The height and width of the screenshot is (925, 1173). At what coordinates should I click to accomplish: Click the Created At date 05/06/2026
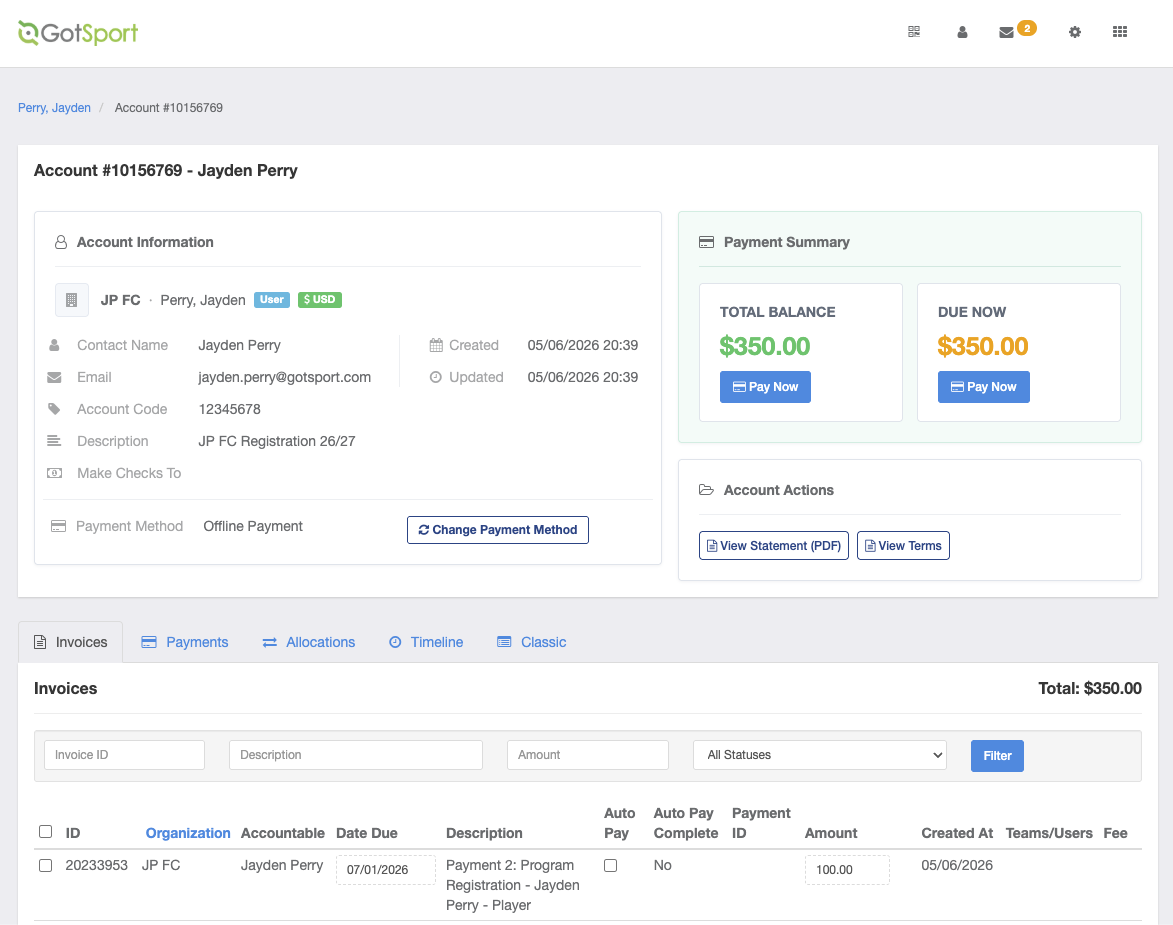coord(957,865)
